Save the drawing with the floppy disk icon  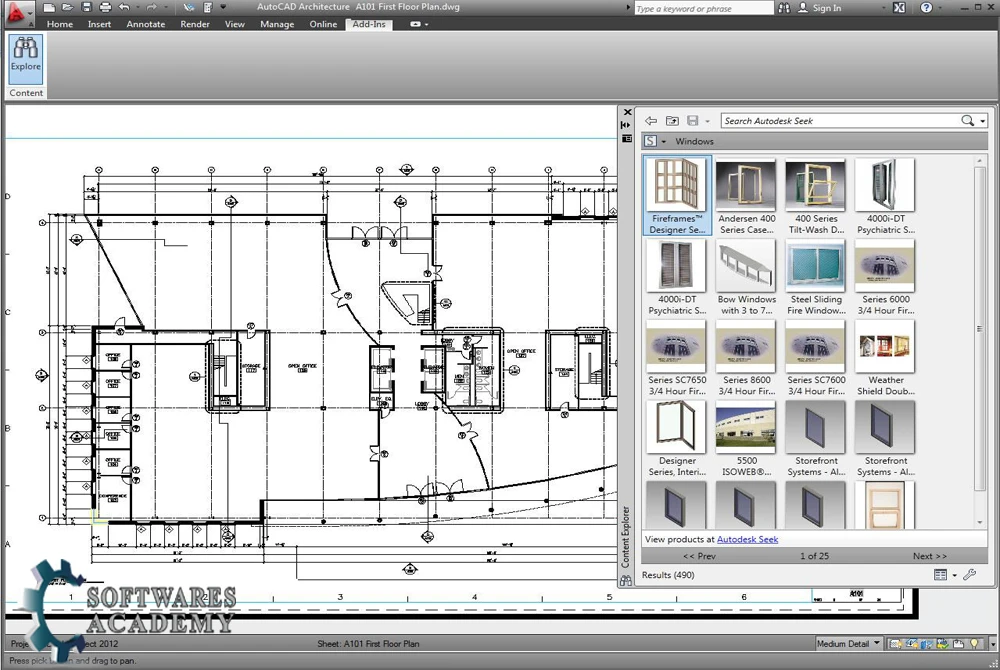[87, 8]
